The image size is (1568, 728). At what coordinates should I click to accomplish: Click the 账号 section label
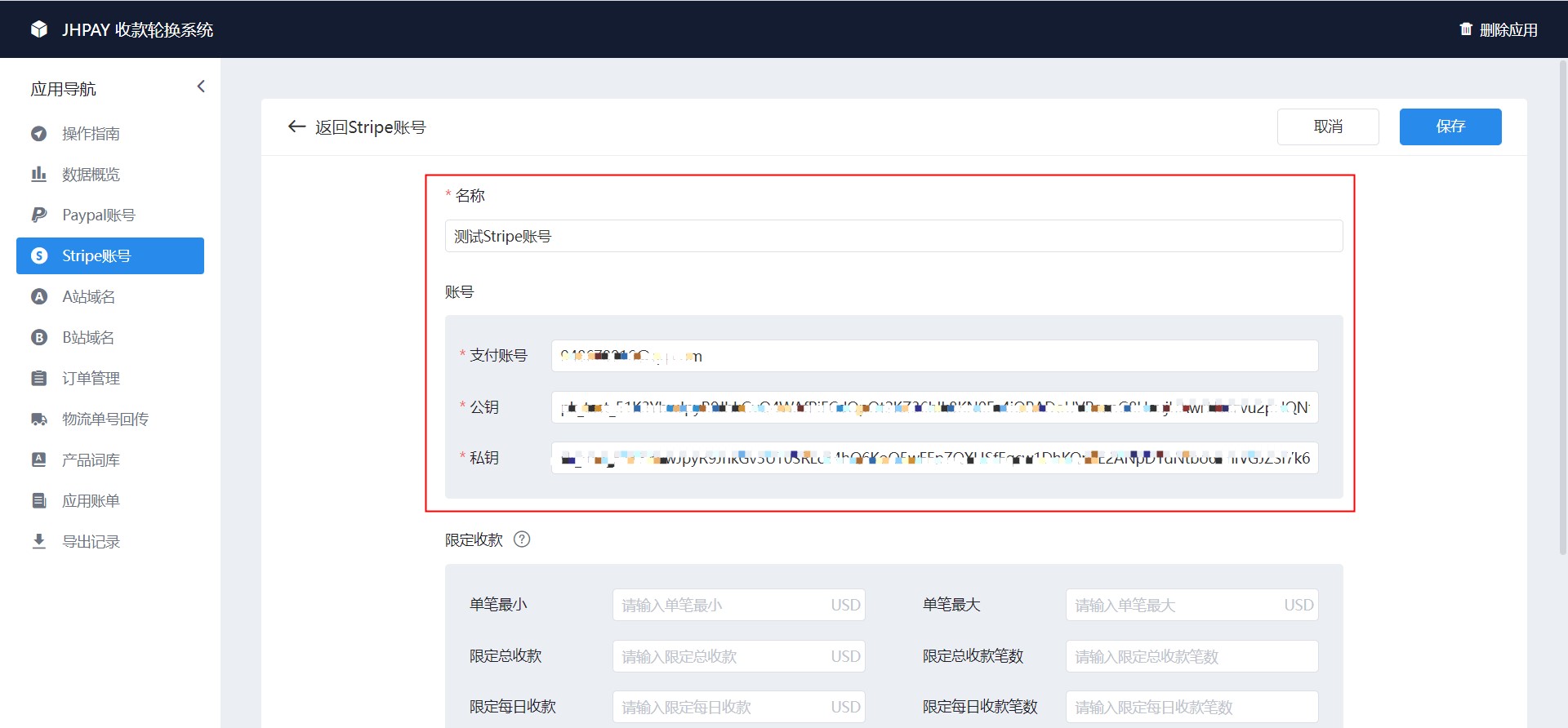pyautogui.click(x=459, y=292)
